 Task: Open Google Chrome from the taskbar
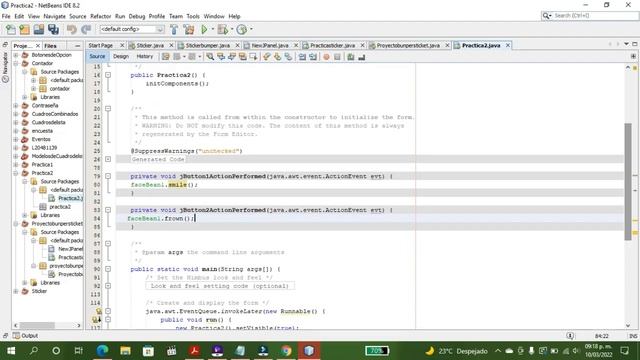[286, 351]
